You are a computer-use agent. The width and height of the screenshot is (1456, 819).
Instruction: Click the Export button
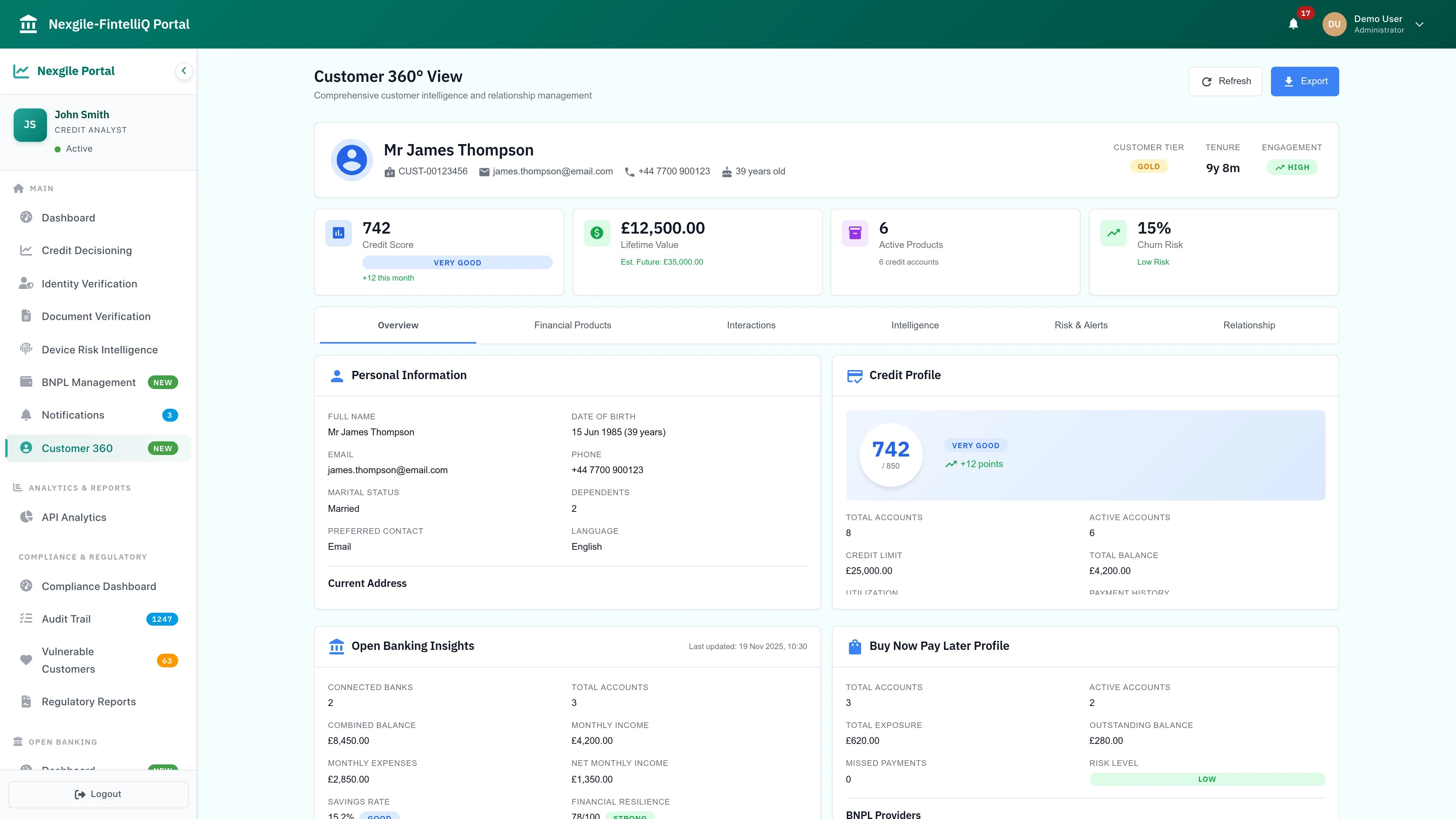(1305, 81)
